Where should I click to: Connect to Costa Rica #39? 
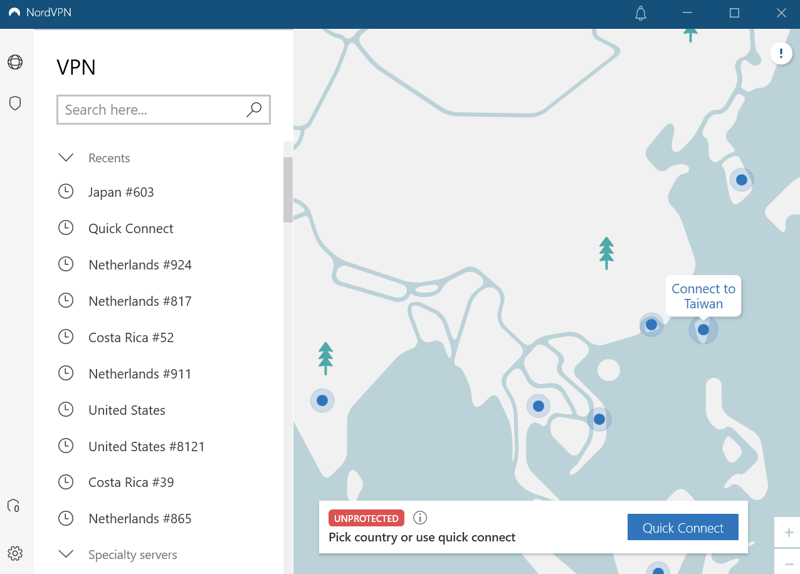[131, 482]
